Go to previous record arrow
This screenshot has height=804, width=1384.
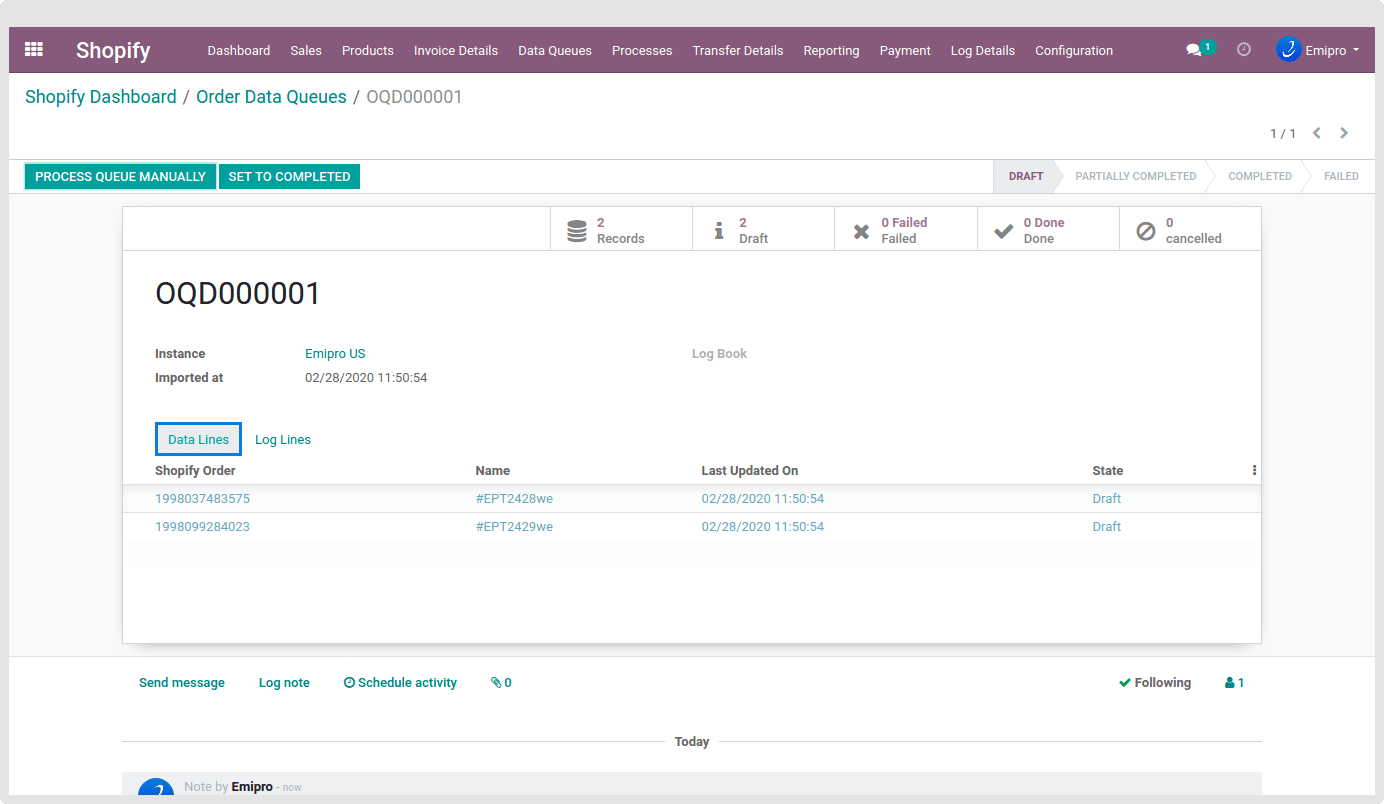pos(1317,133)
